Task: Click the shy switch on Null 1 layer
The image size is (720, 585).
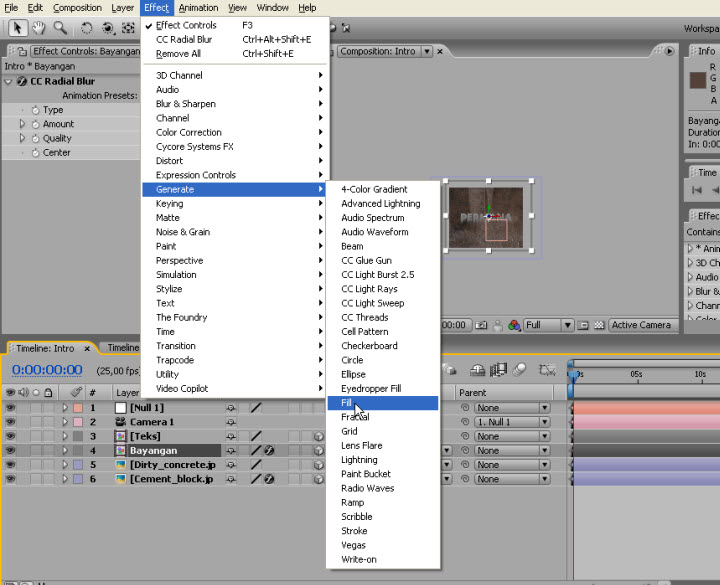Action: [x=231, y=408]
